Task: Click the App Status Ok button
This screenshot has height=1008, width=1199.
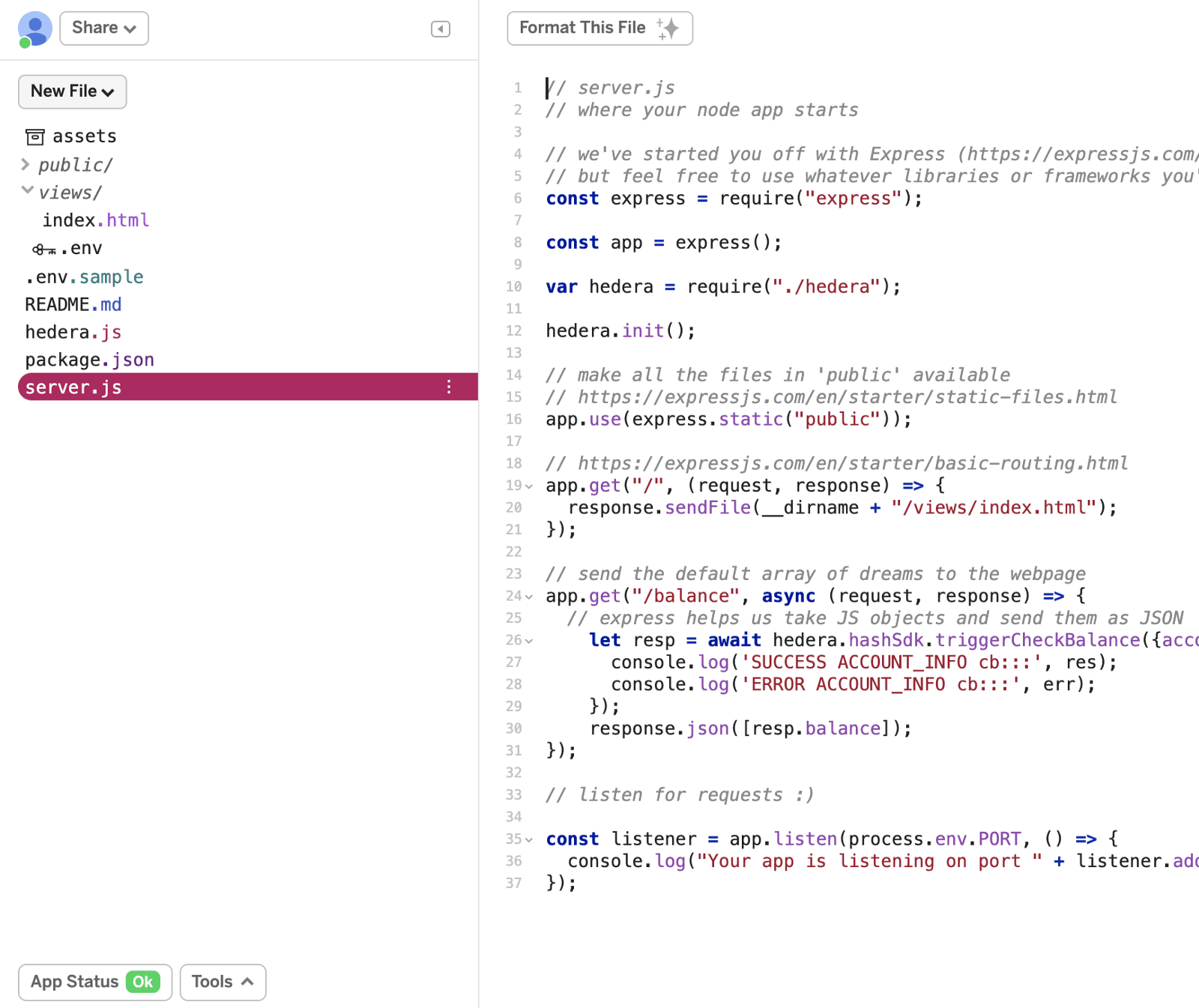Action: pos(95,982)
